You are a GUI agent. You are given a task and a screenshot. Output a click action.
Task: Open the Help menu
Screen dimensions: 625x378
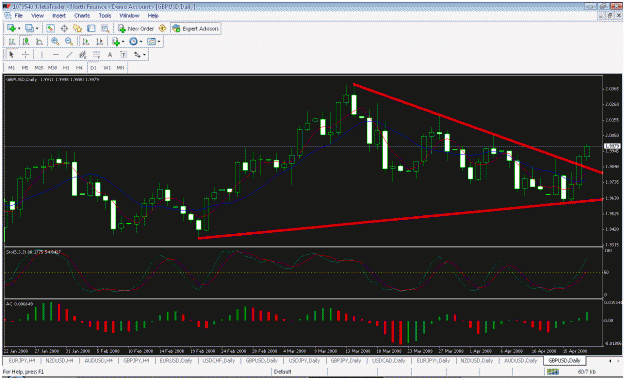tap(153, 16)
